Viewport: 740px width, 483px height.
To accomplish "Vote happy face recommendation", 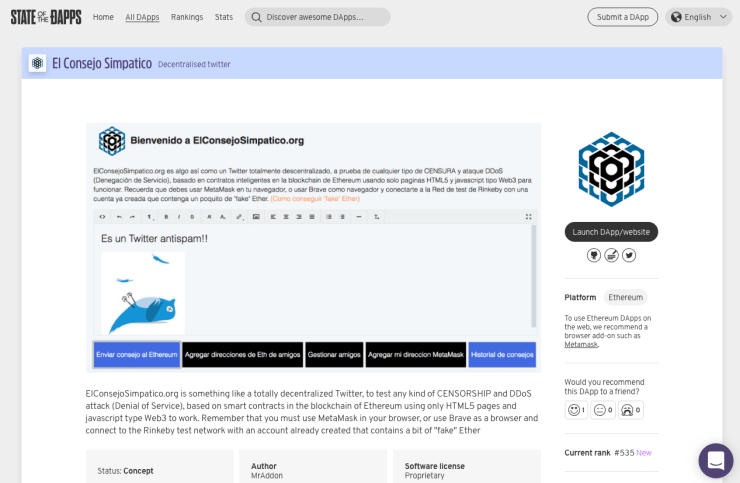I will point(574,409).
